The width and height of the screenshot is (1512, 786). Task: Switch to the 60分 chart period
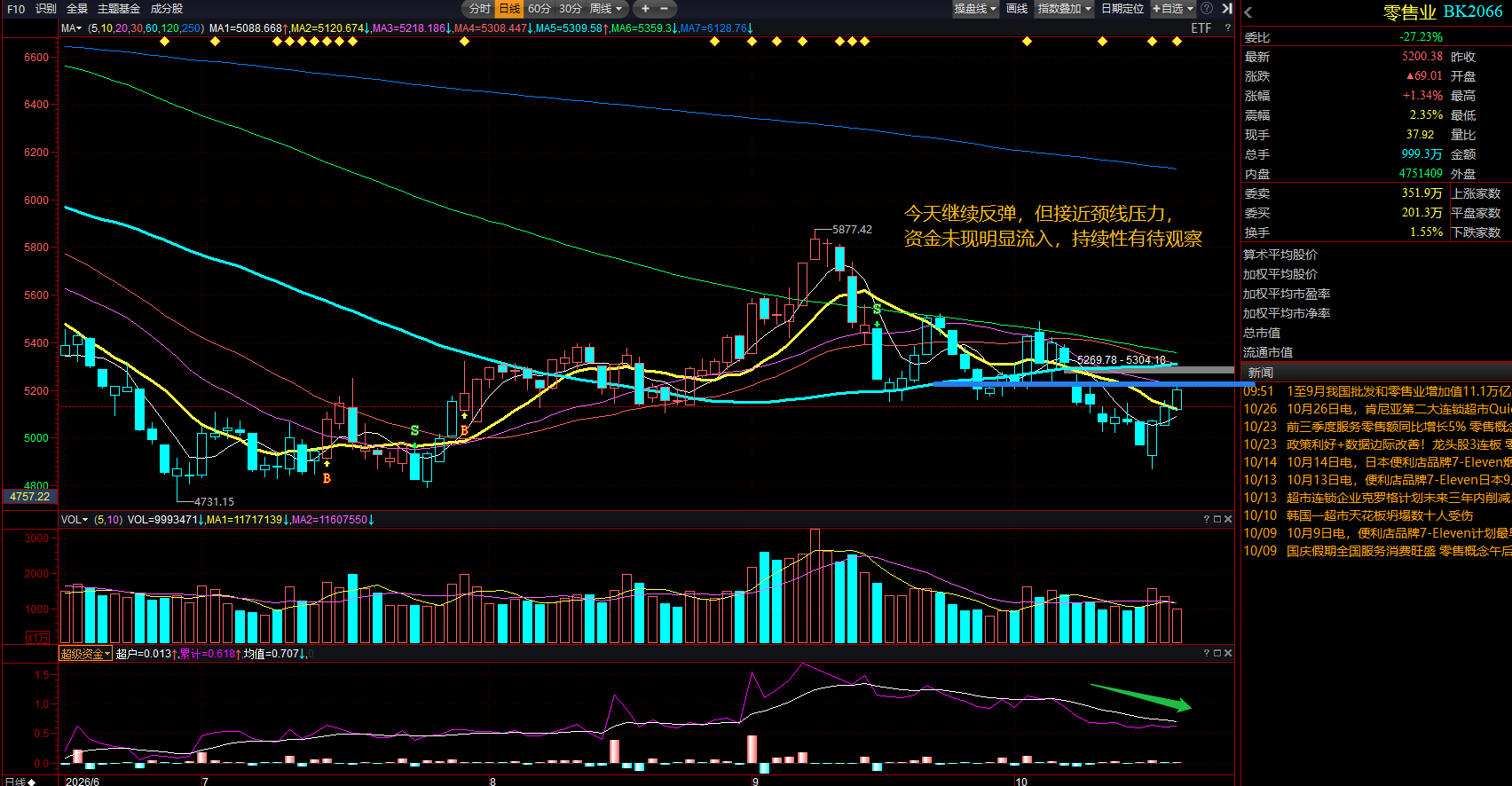[x=539, y=8]
